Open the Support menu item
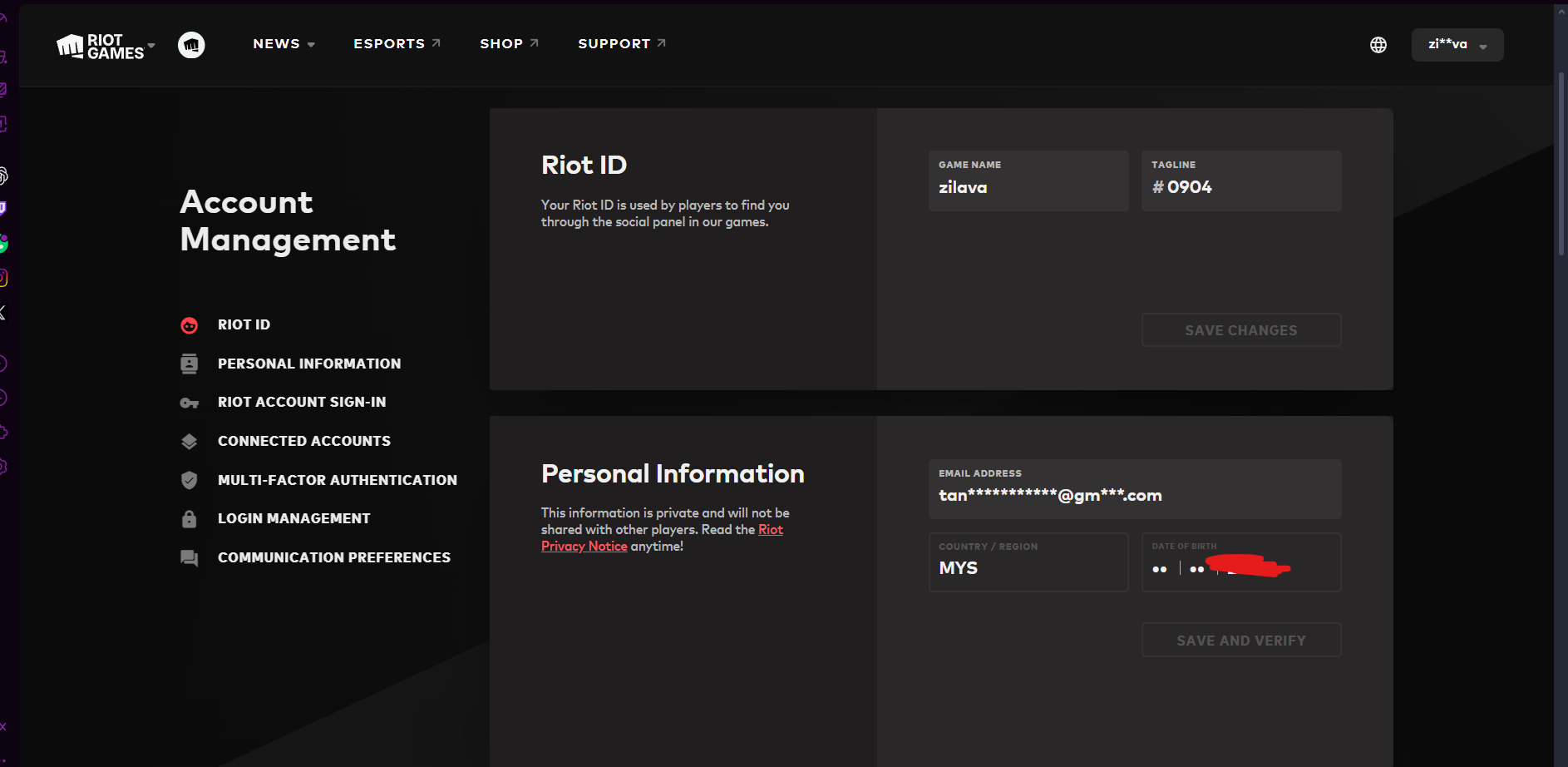This screenshot has width=1568, height=767. [621, 44]
